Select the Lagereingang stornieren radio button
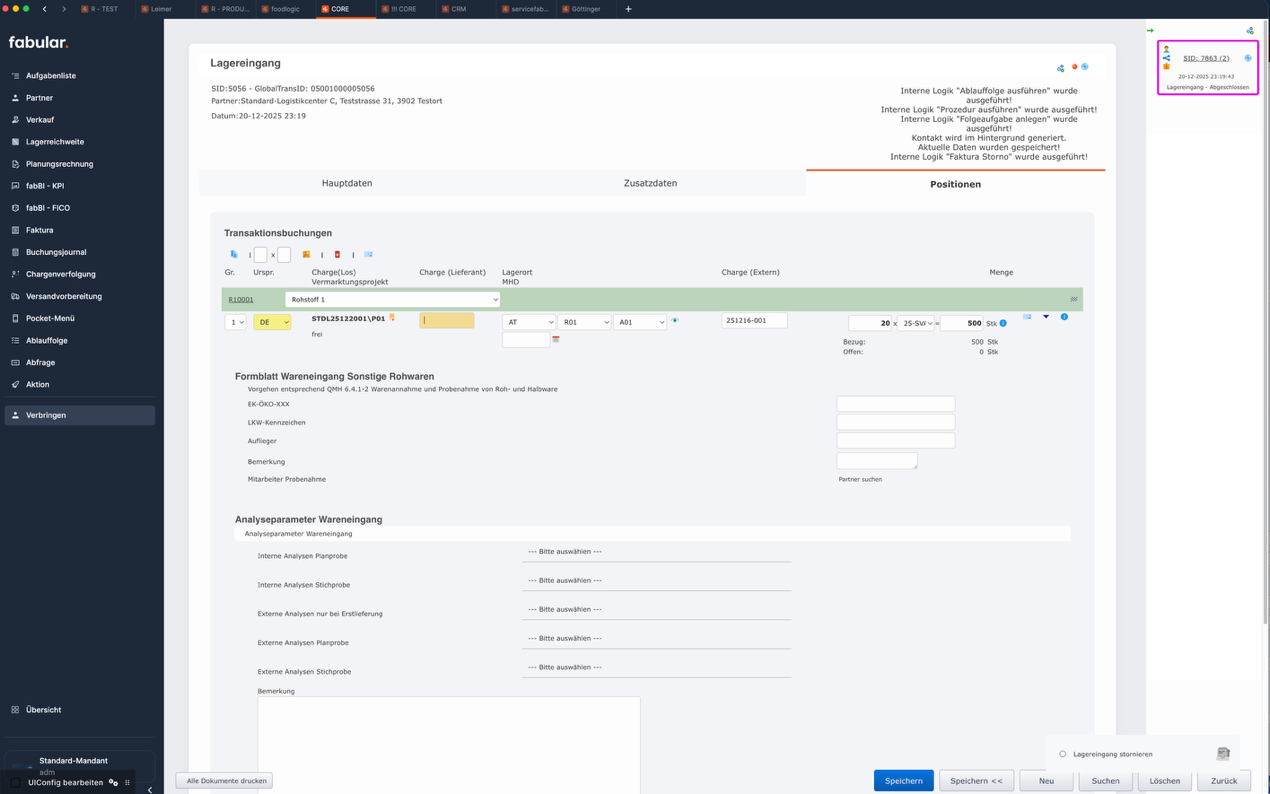Image resolution: width=1270 pixels, height=794 pixels. coord(1062,754)
